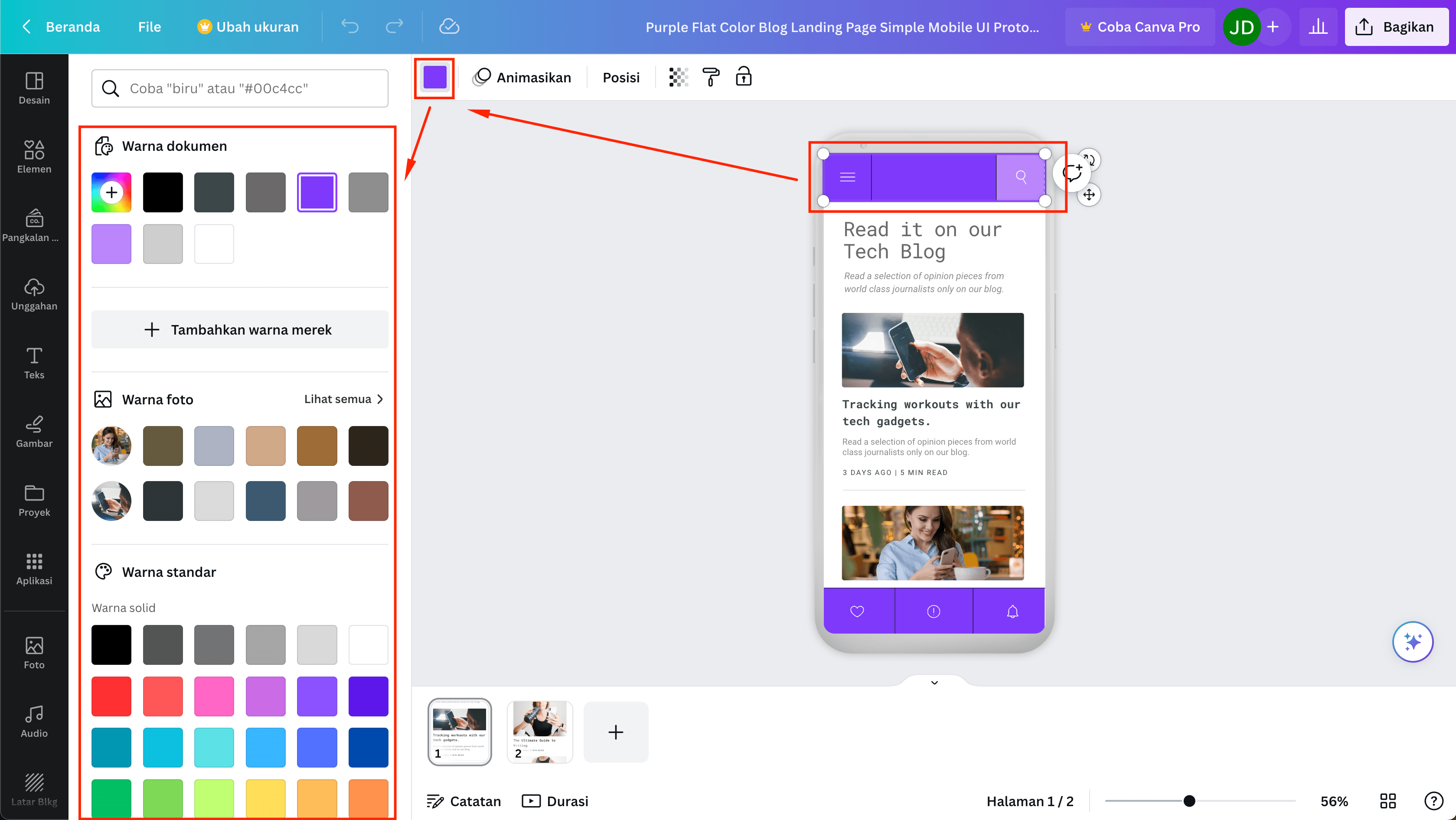Viewport: 1456px width, 820px height.
Task: Open the Posisi tab
Action: tap(620, 78)
